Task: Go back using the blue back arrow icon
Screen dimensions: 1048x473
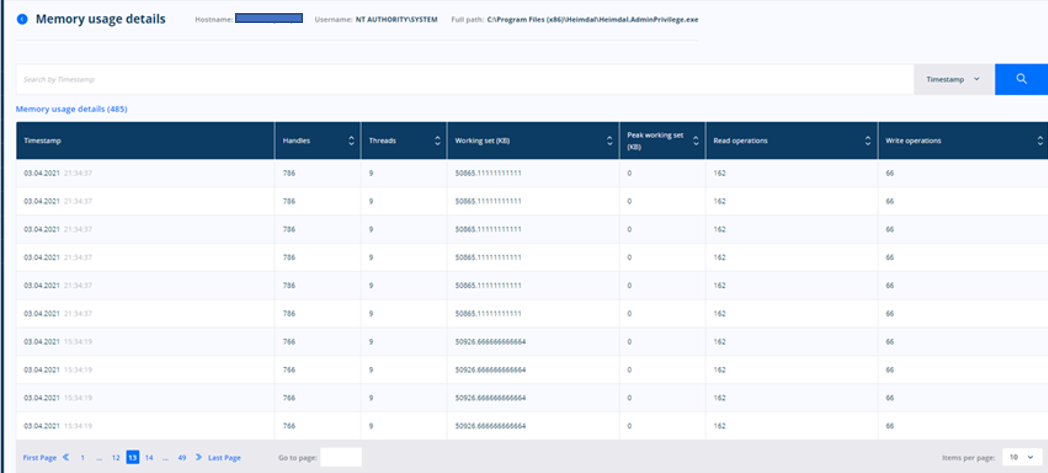Action: click(x=22, y=19)
